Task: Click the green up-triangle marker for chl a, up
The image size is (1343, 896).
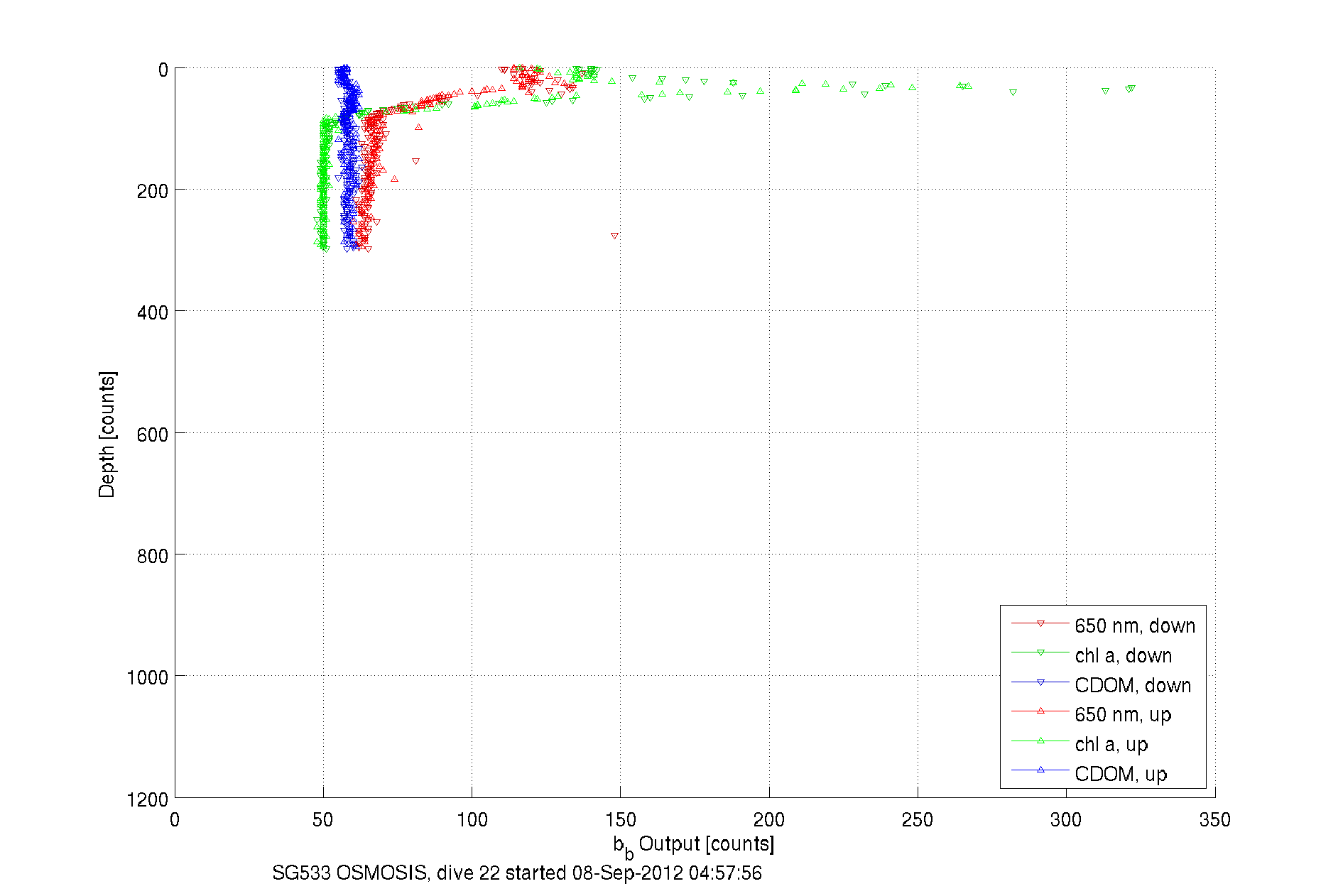Action: (x=1040, y=741)
